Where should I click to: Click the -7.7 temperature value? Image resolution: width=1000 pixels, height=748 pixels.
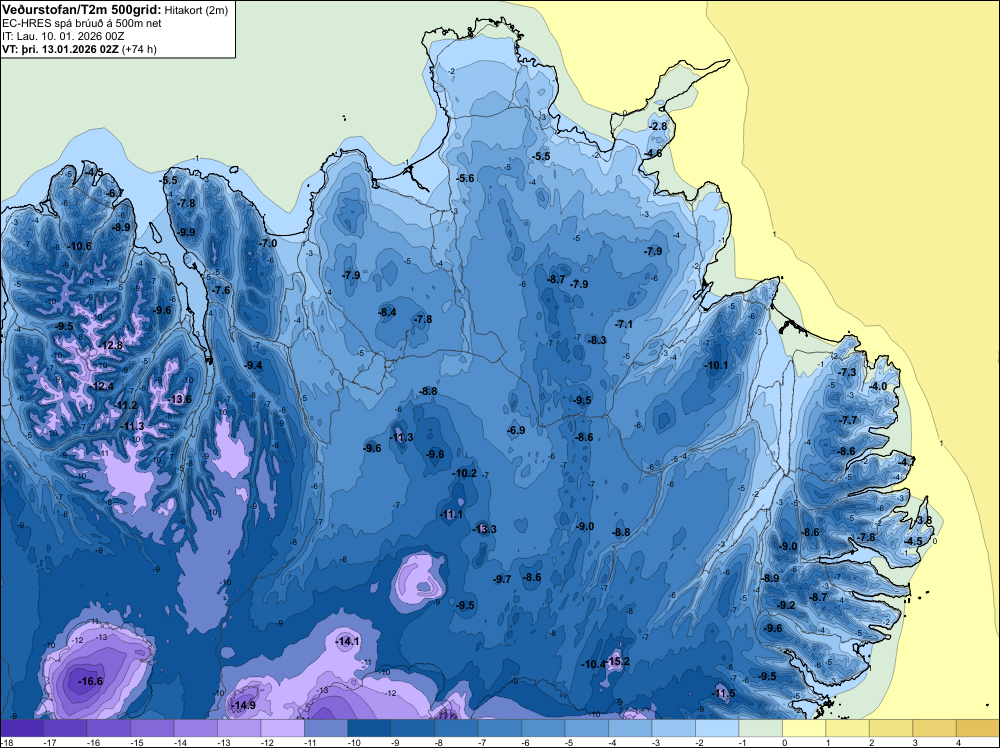848,420
